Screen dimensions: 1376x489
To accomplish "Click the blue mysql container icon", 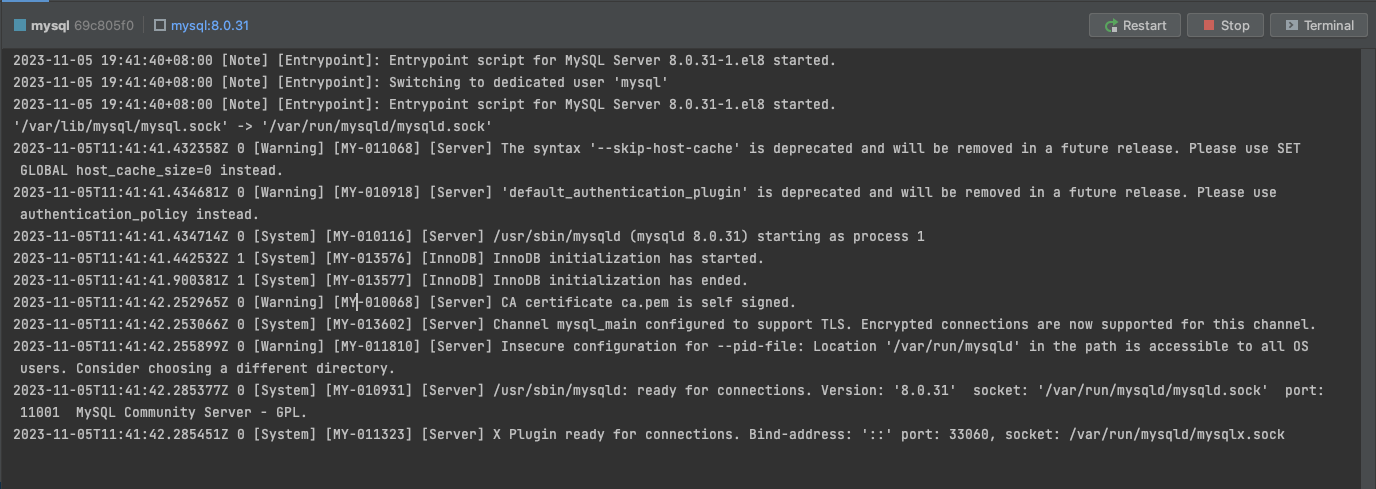I will [x=20, y=25].
